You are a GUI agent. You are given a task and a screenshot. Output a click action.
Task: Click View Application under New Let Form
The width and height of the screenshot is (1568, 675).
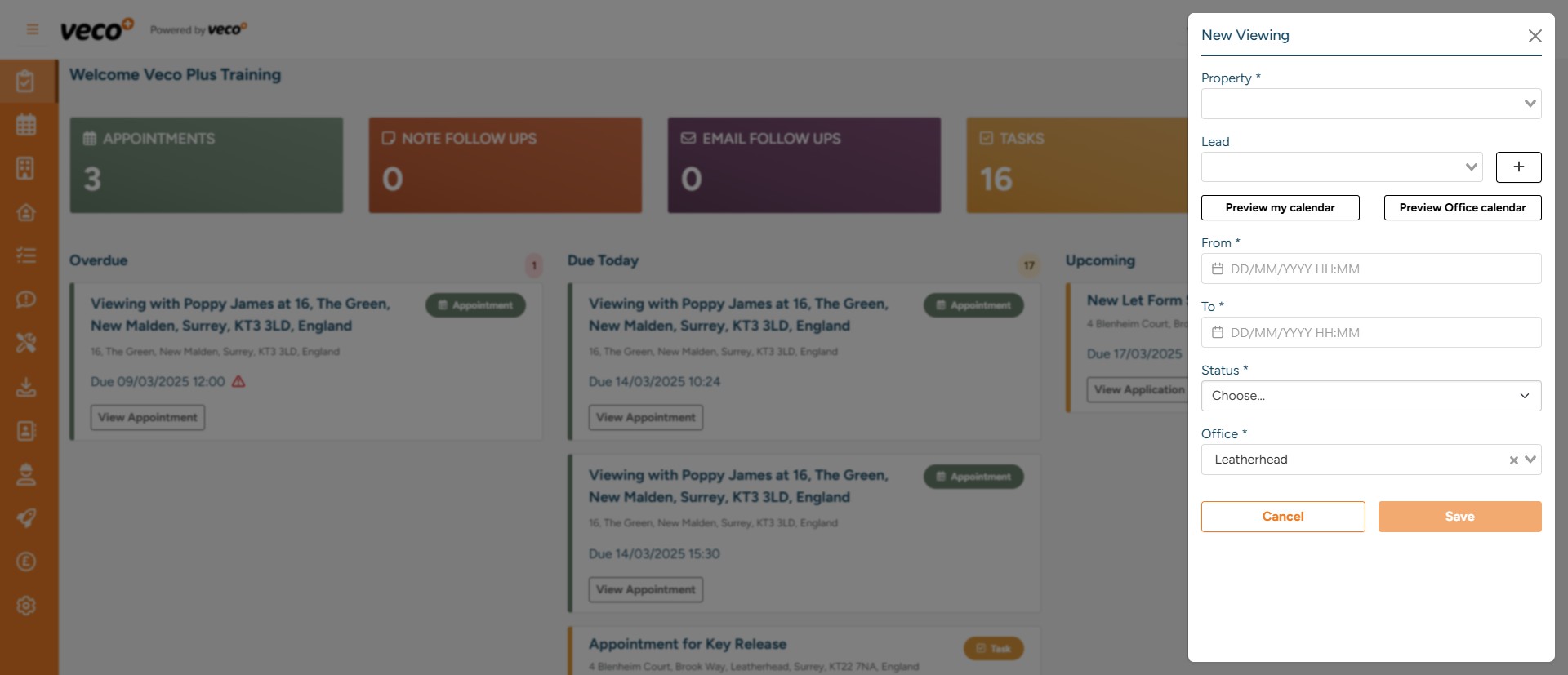pos(1138,389)
